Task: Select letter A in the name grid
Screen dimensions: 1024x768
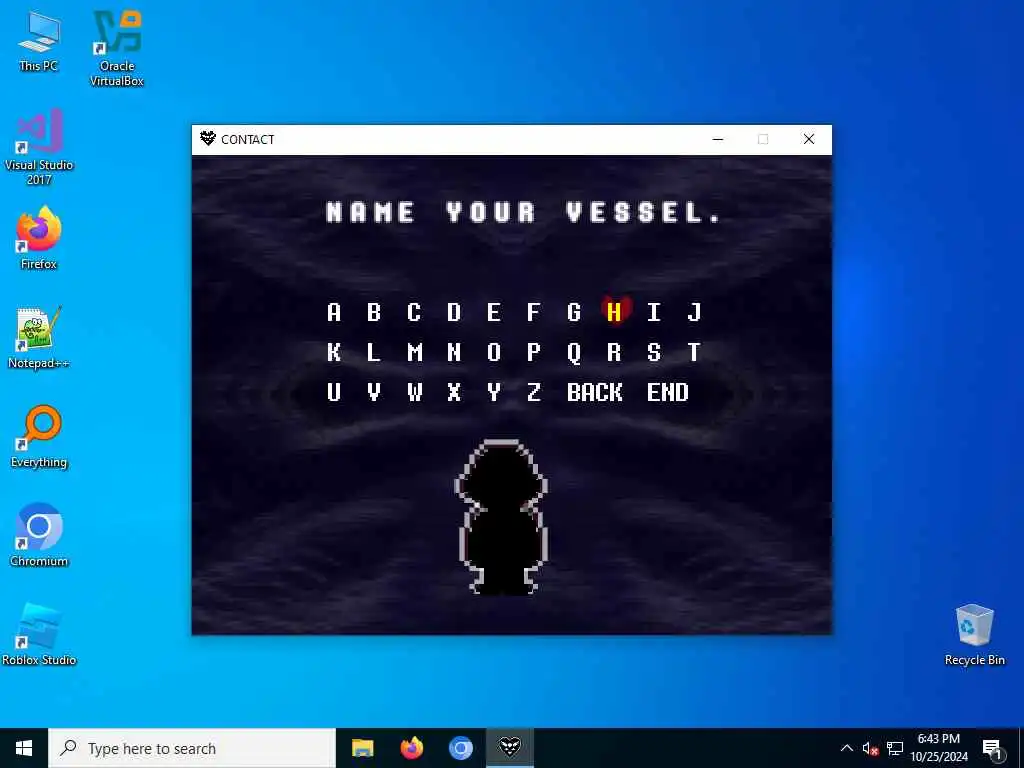Action: [334, 312]
